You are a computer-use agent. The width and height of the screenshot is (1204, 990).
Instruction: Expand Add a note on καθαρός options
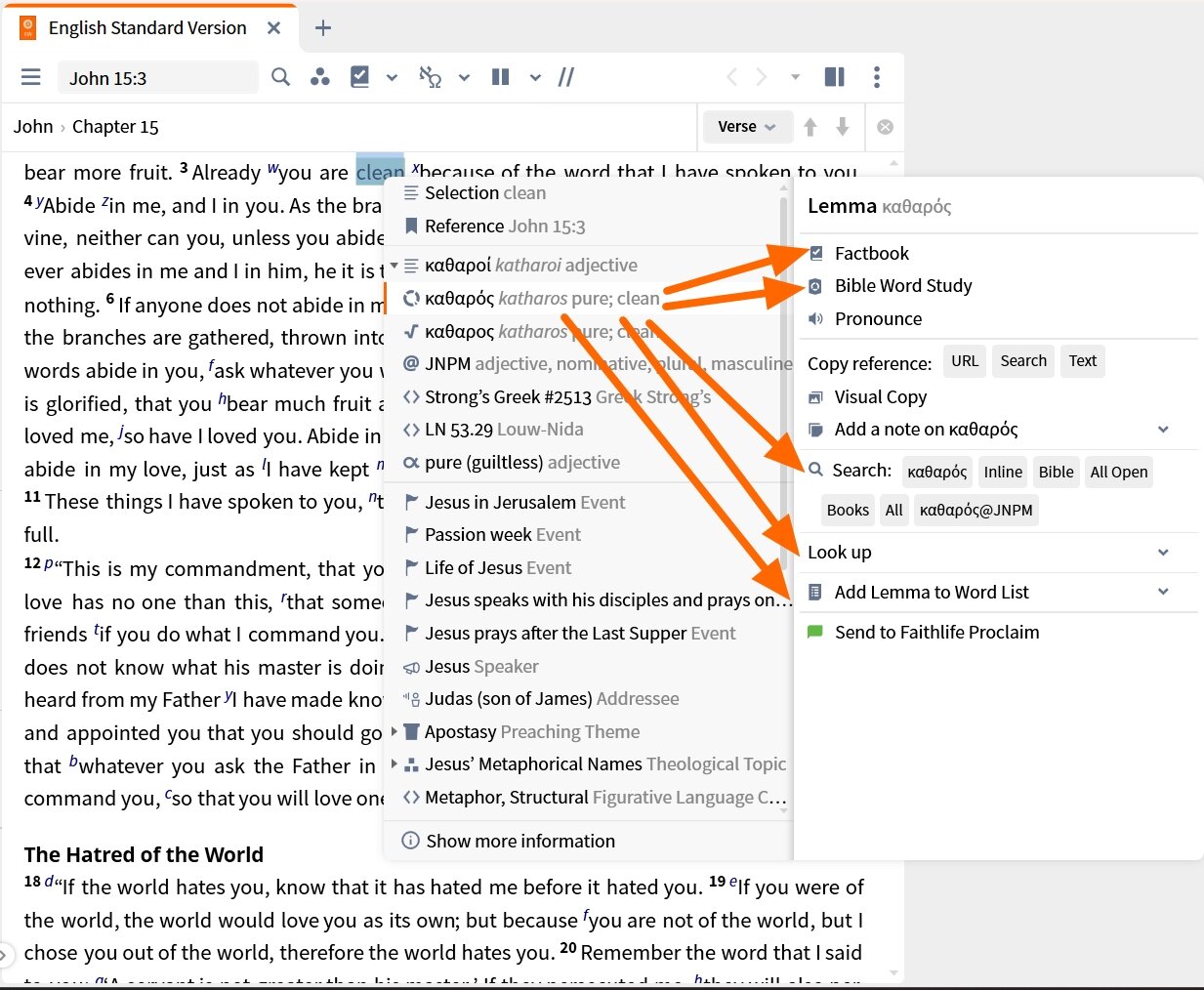point(1163,430)
